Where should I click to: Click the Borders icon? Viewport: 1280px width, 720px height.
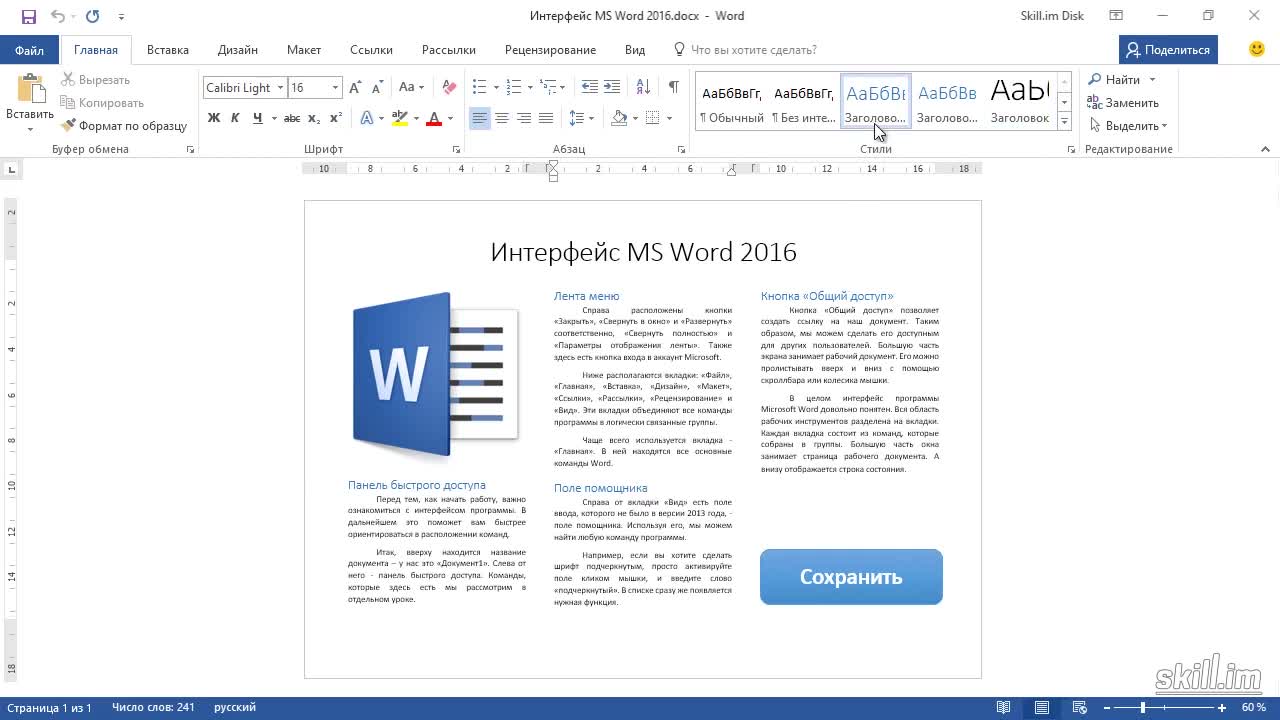653,118
